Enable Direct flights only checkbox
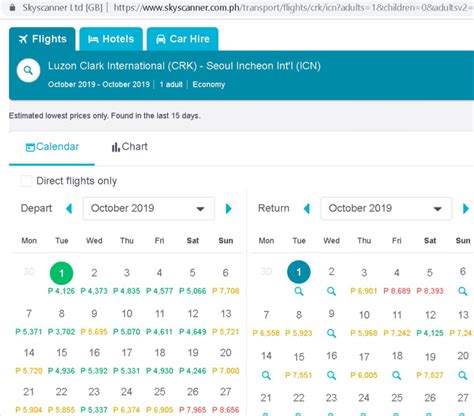This screenshot has height=416, width=474. pos(26,181)
